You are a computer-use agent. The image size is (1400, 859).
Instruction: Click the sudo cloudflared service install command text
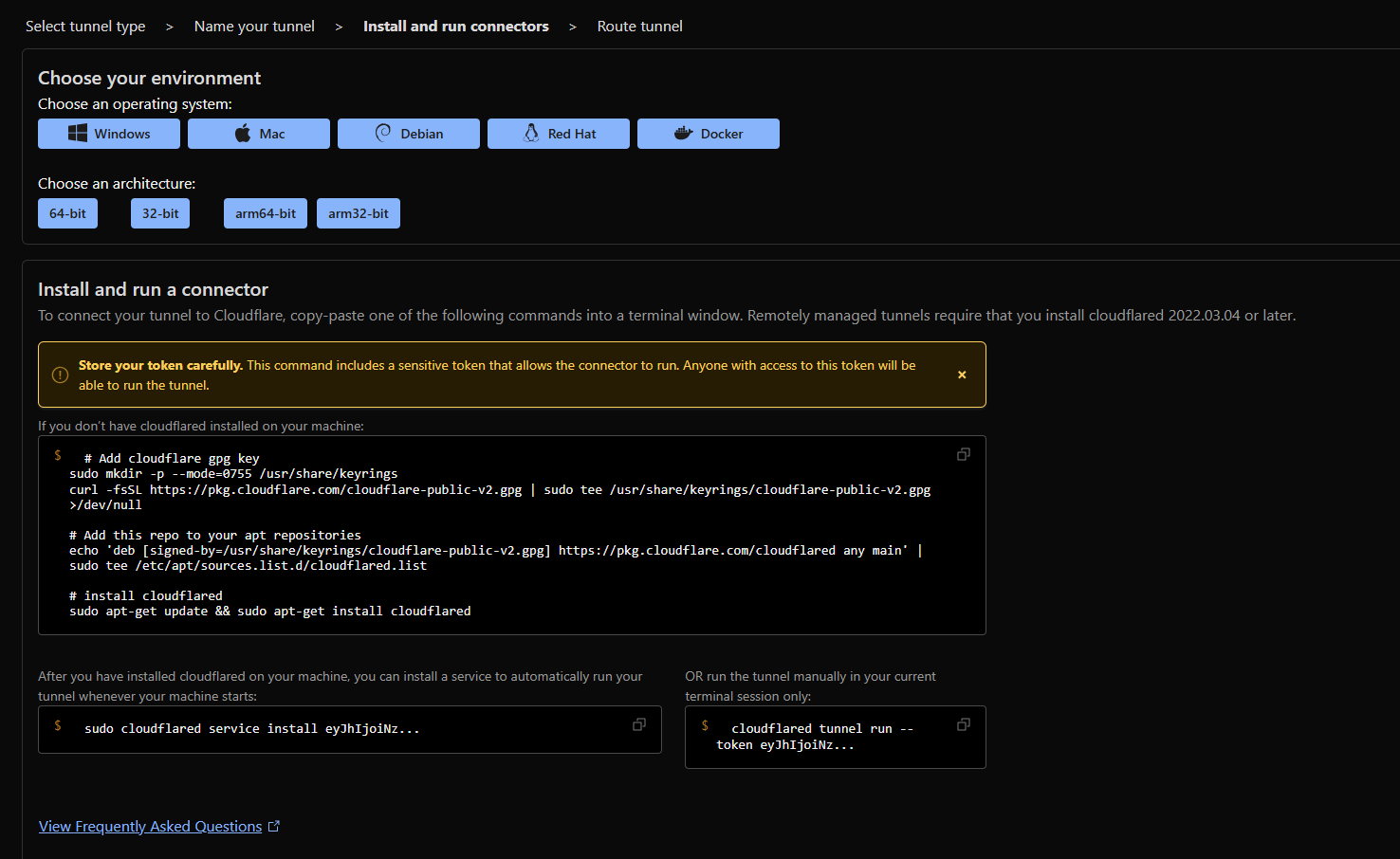point(252,729)
